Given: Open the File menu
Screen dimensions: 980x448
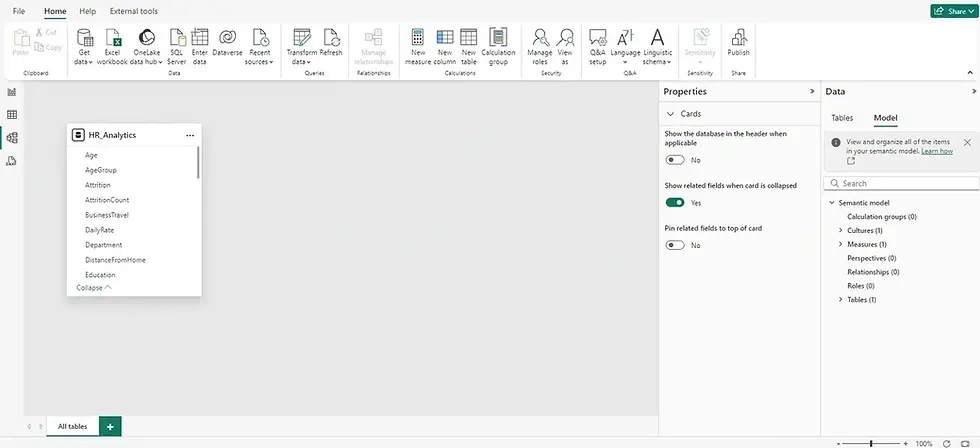Looking at the screenshot, I should [x=19, y=11].
